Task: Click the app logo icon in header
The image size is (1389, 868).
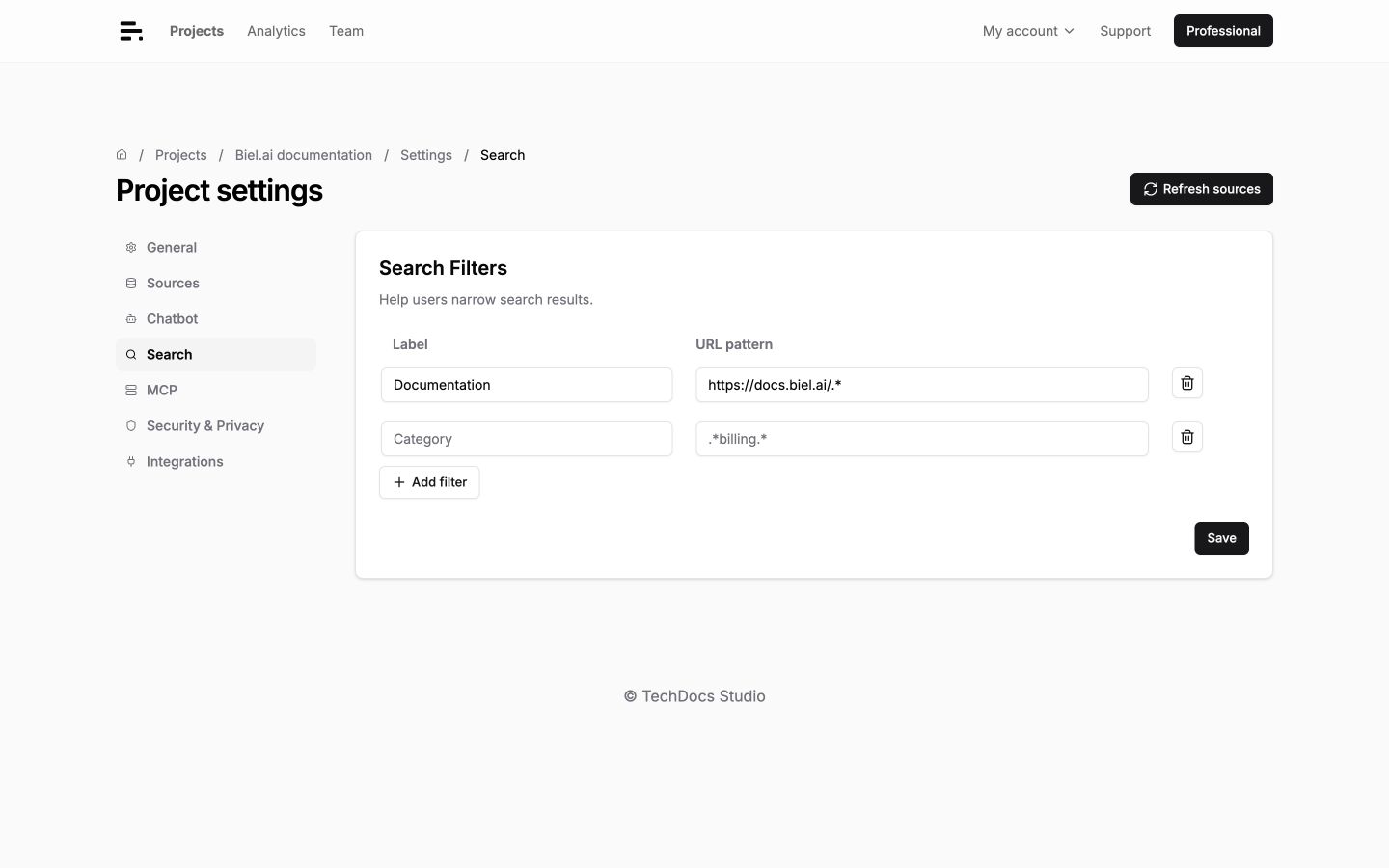Action: 131,31
